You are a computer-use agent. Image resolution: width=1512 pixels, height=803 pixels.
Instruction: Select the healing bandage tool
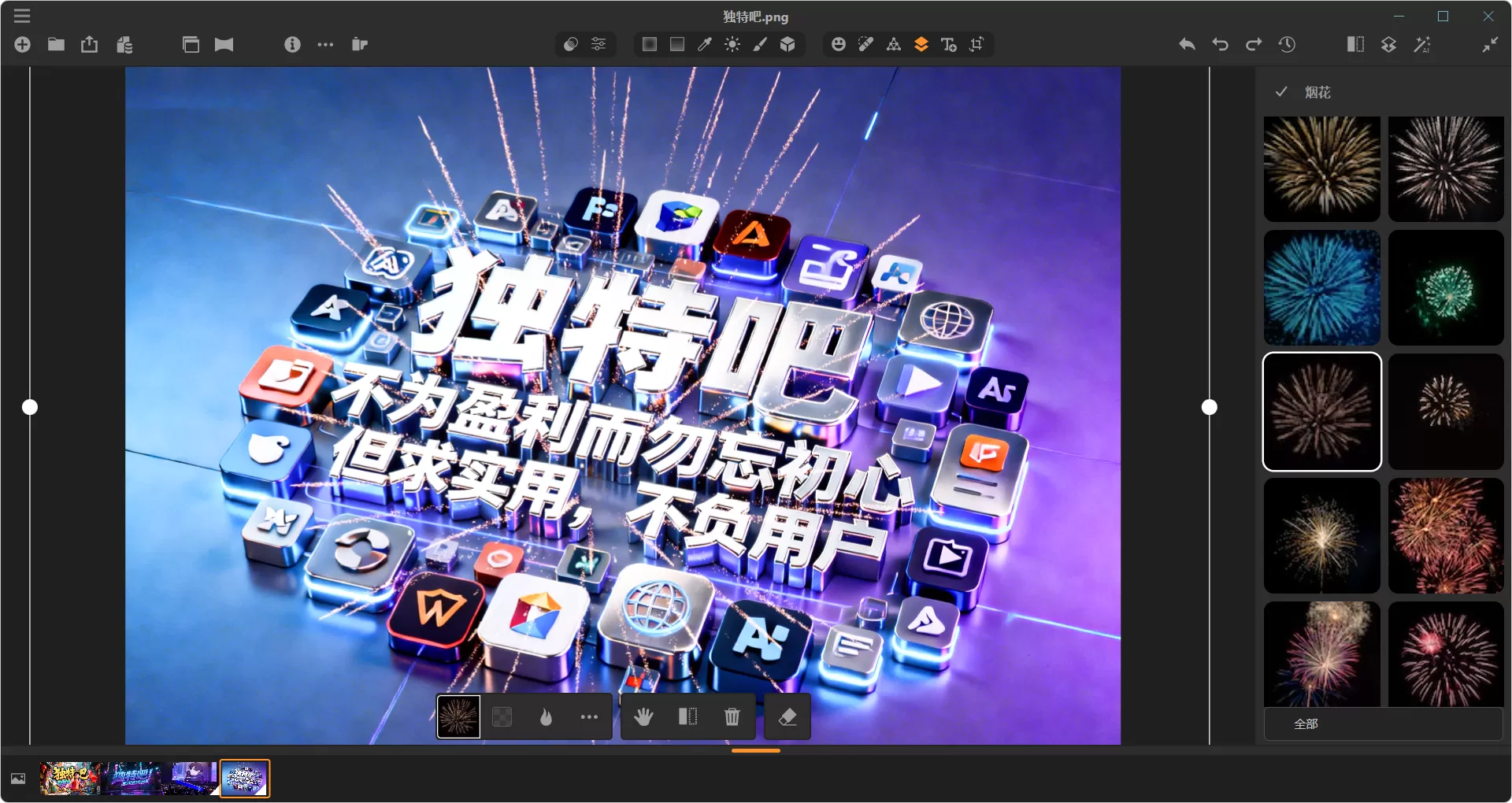[x=865, y=45]
